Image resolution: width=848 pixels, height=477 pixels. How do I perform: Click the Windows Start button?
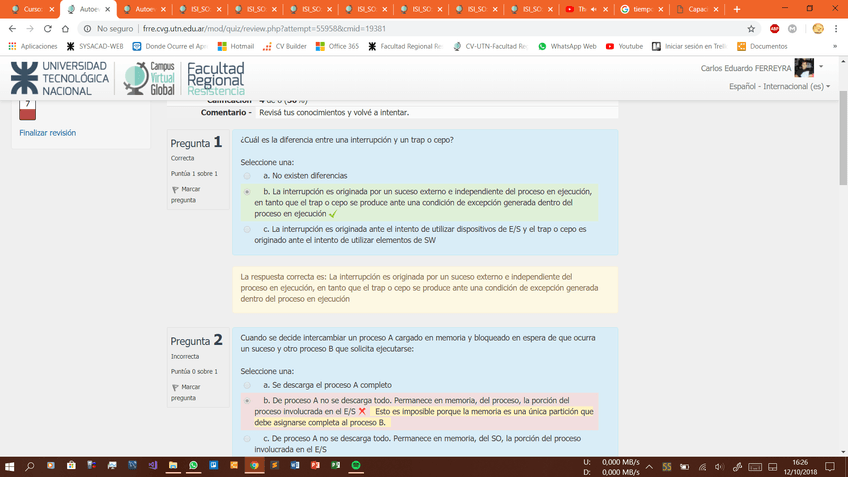click(10, 466)
